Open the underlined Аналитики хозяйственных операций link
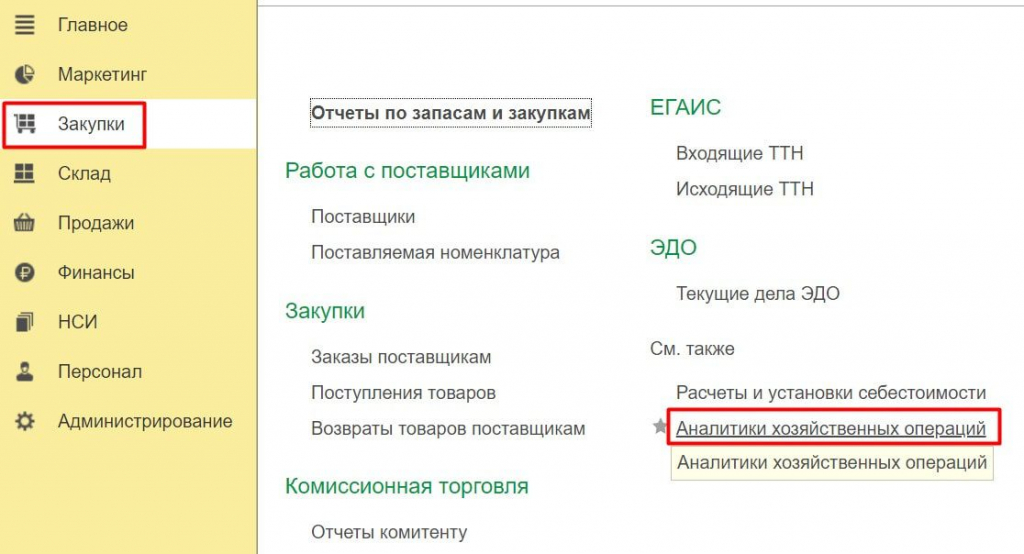The height and width of the screenshot is (554, 1024). click(x=831, y=429)
